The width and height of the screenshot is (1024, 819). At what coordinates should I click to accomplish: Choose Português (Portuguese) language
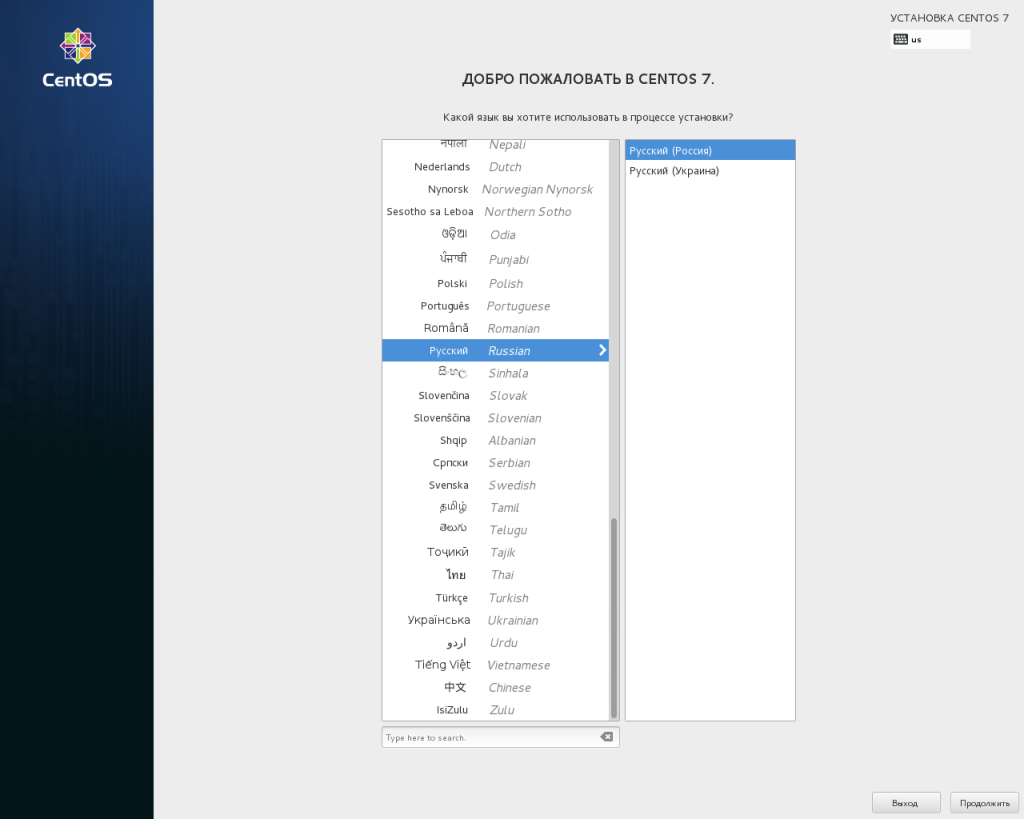click(495, 306)
